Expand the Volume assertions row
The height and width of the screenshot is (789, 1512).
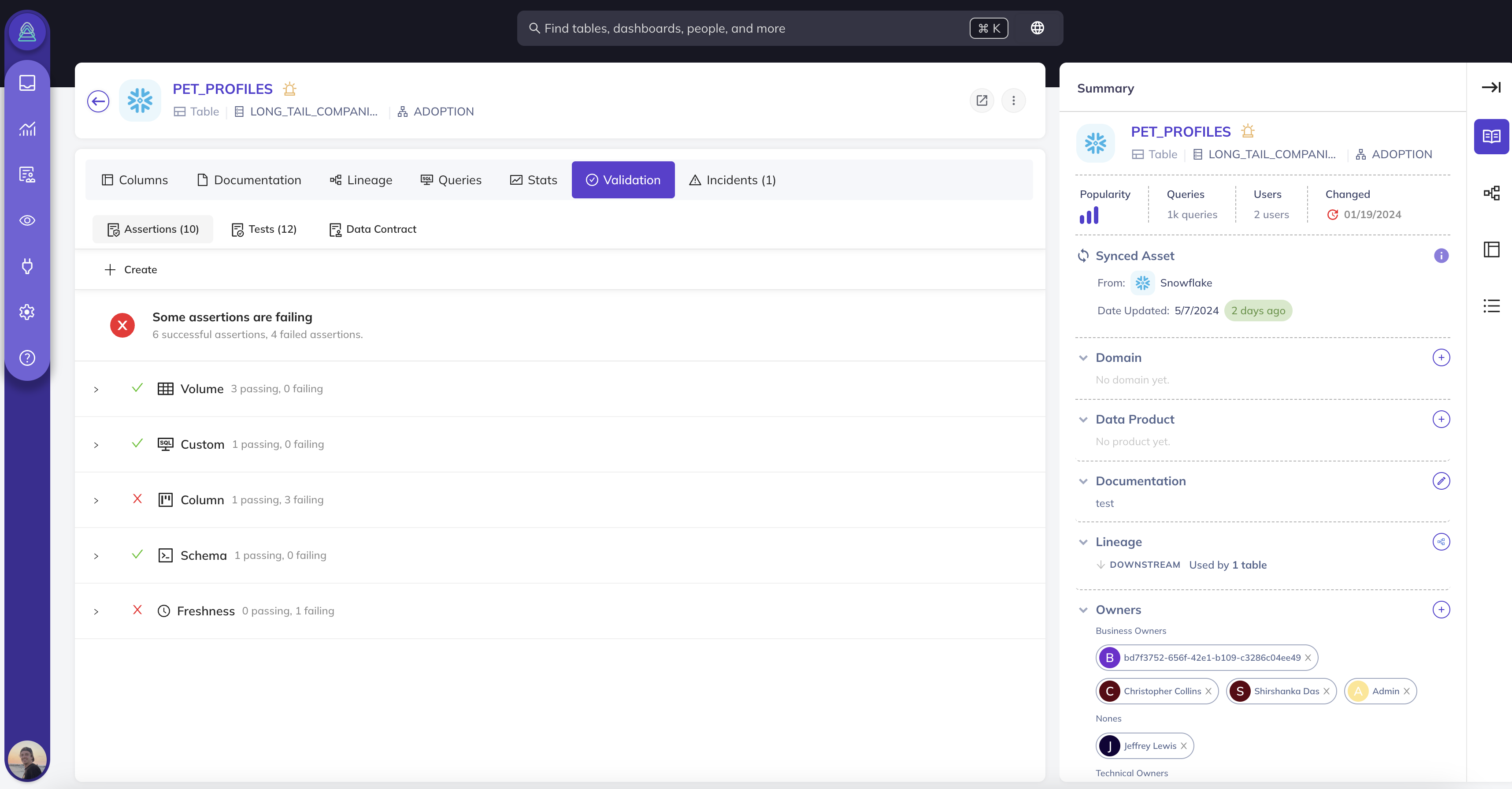pyautogui.click(x=96, y=389)
